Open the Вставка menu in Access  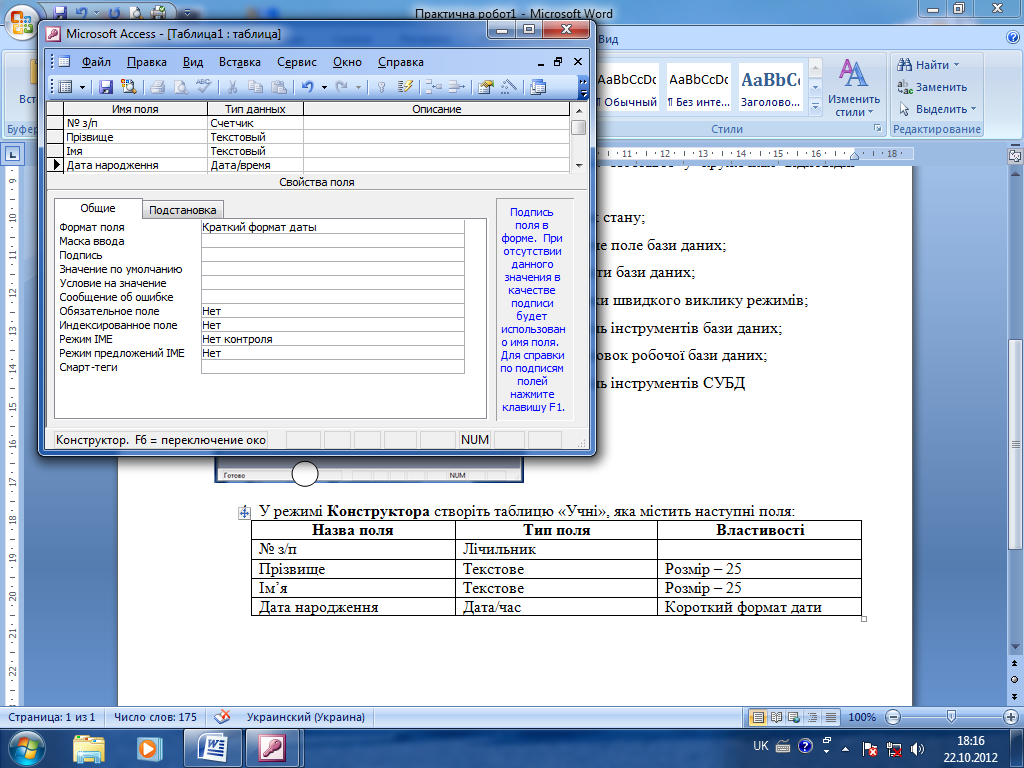click(240, 62)
